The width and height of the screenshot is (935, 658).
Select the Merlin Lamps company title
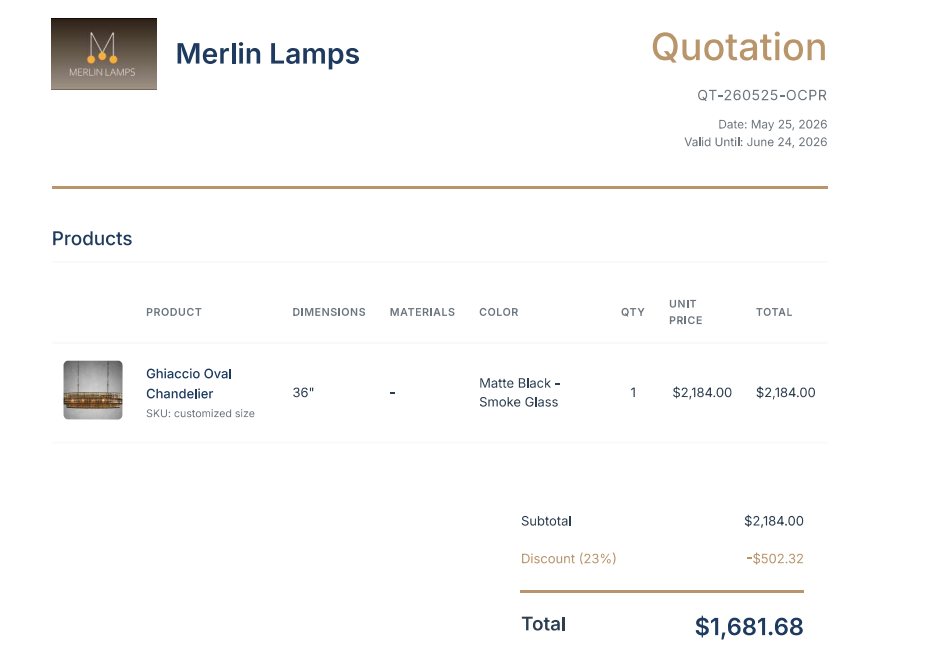(268, 54)
